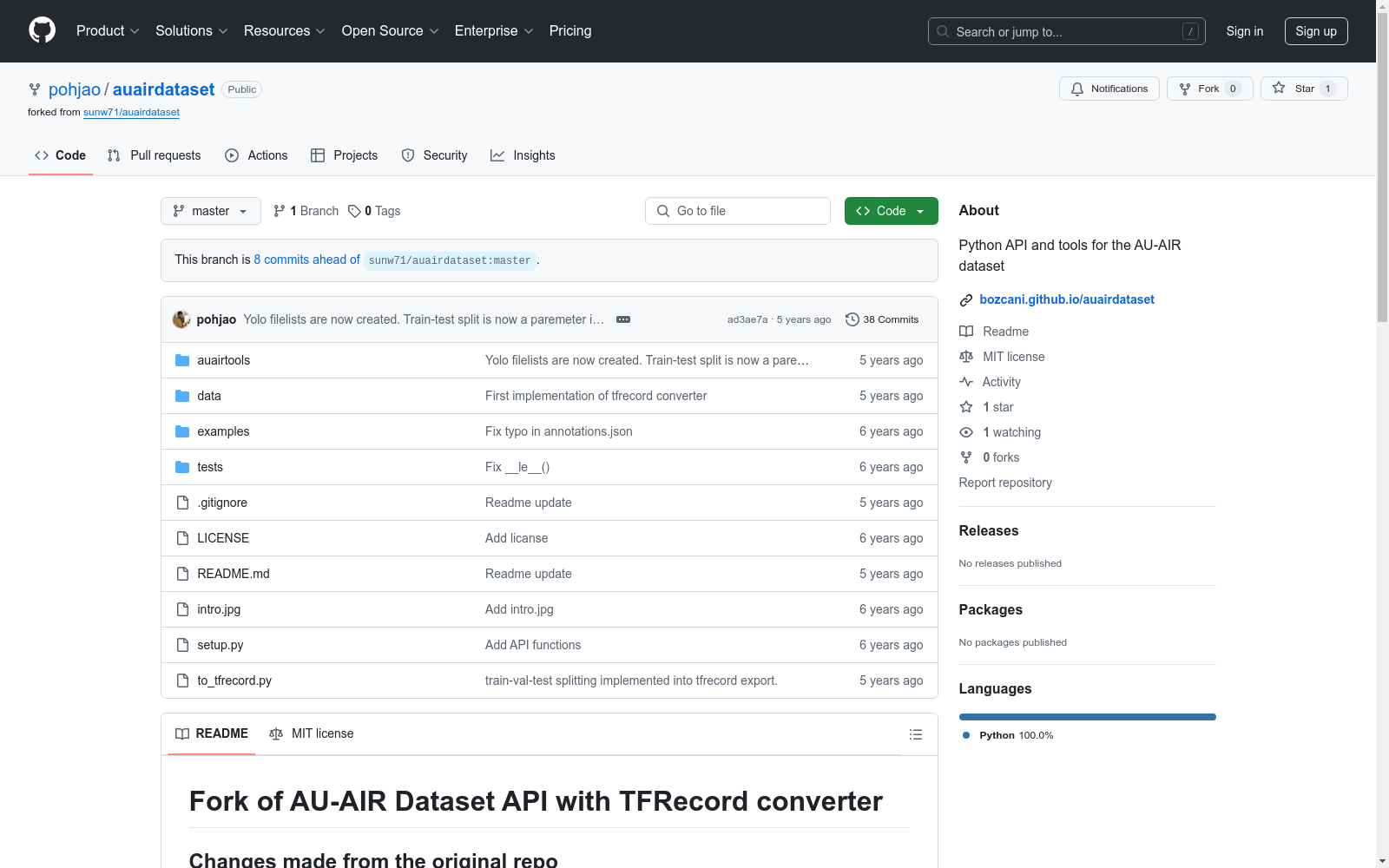Open the master branch dropdown

(211, 211)
